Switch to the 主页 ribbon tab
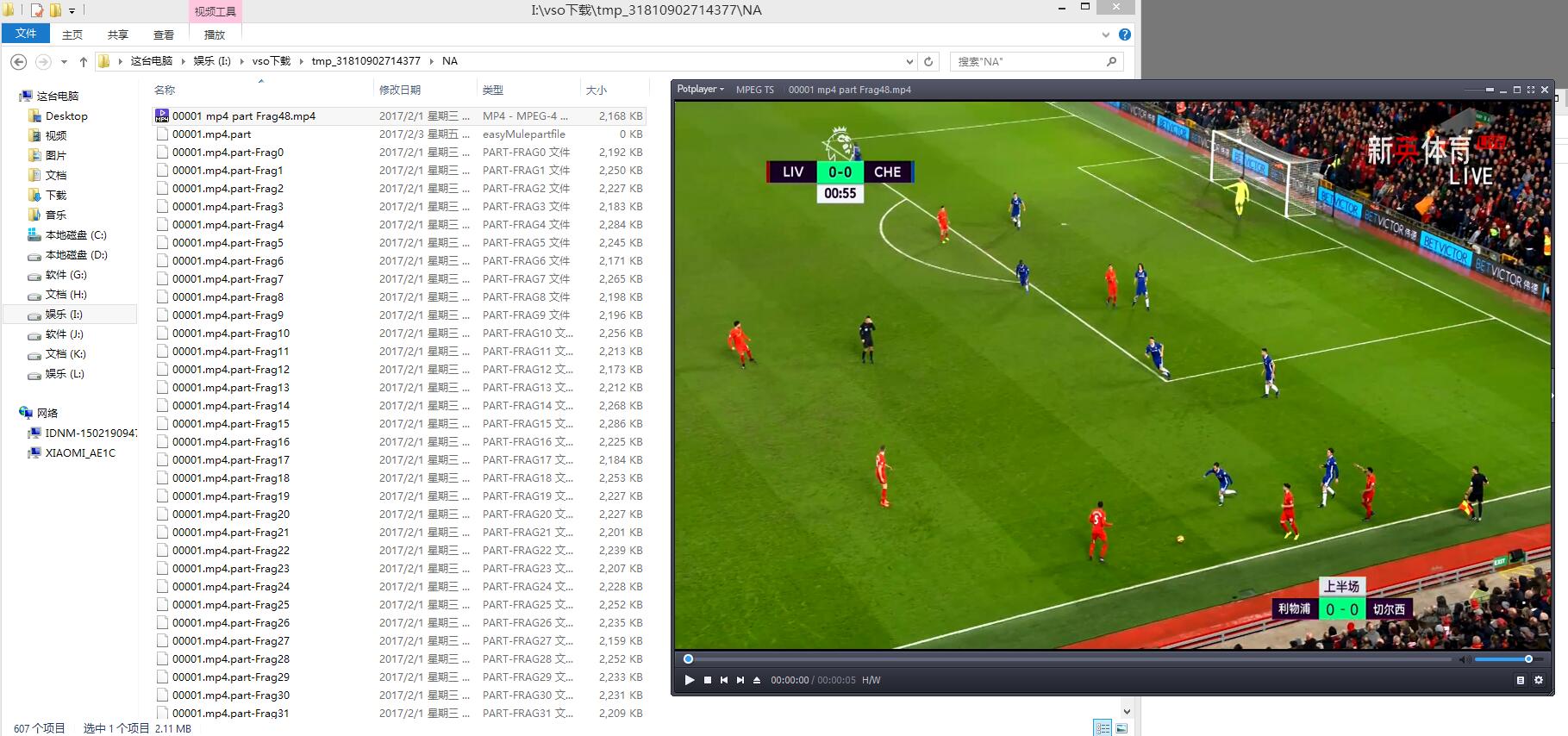Screen dimensions: 1568x736 (72, 34)
